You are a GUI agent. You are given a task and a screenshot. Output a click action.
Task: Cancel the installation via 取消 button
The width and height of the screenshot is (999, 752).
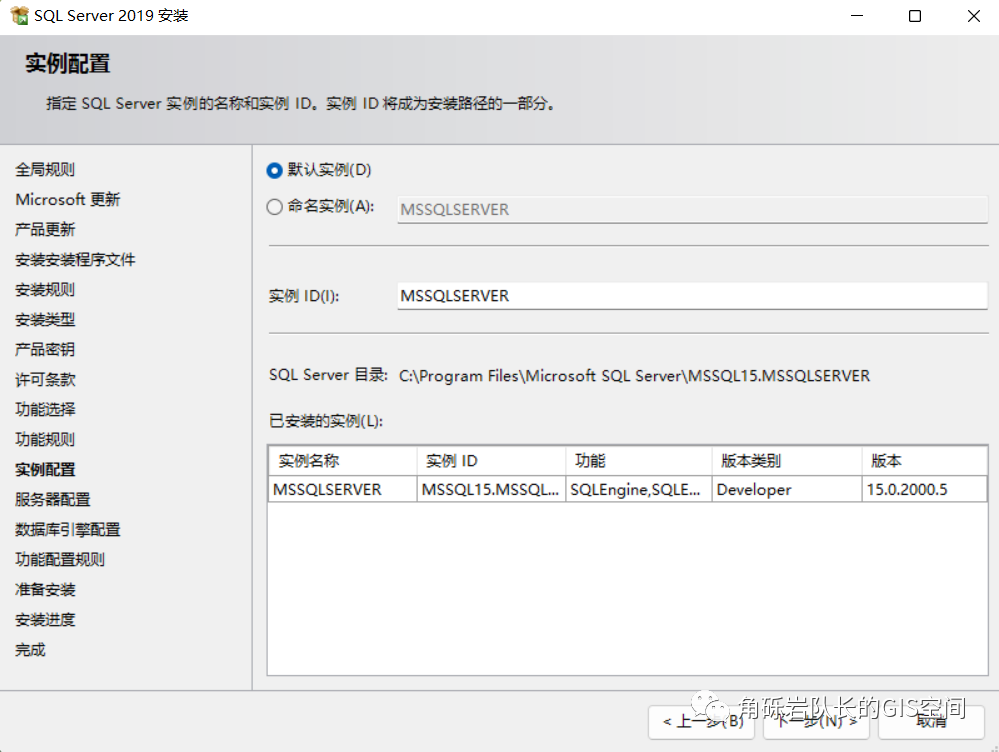click(929, 722)
